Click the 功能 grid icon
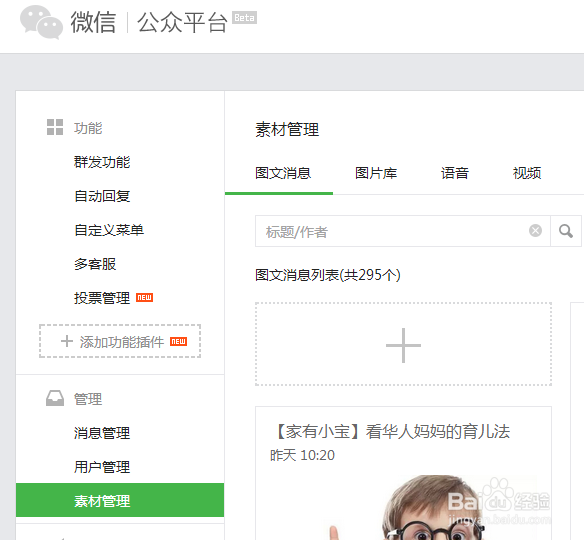 (x=55, y=127)
